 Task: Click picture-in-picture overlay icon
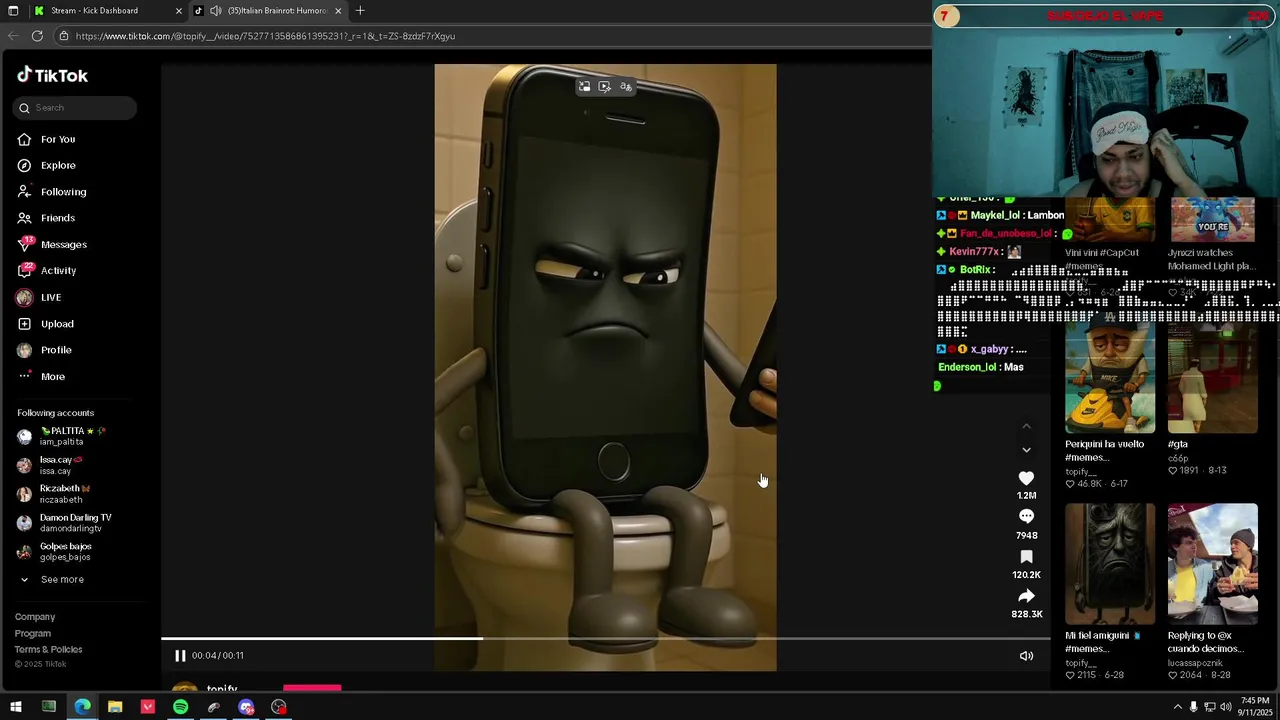click(x=585, y=87)
